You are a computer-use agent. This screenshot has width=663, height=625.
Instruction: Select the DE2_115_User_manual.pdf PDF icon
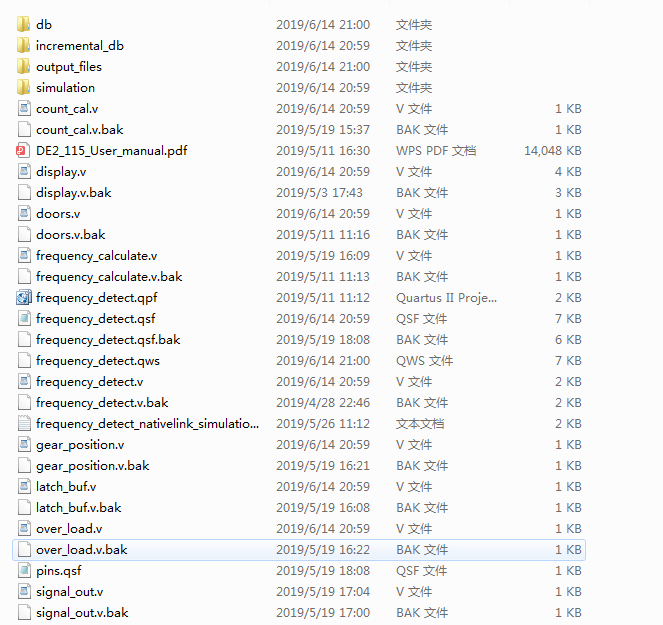pyautogui.click(x=23, y=151)
